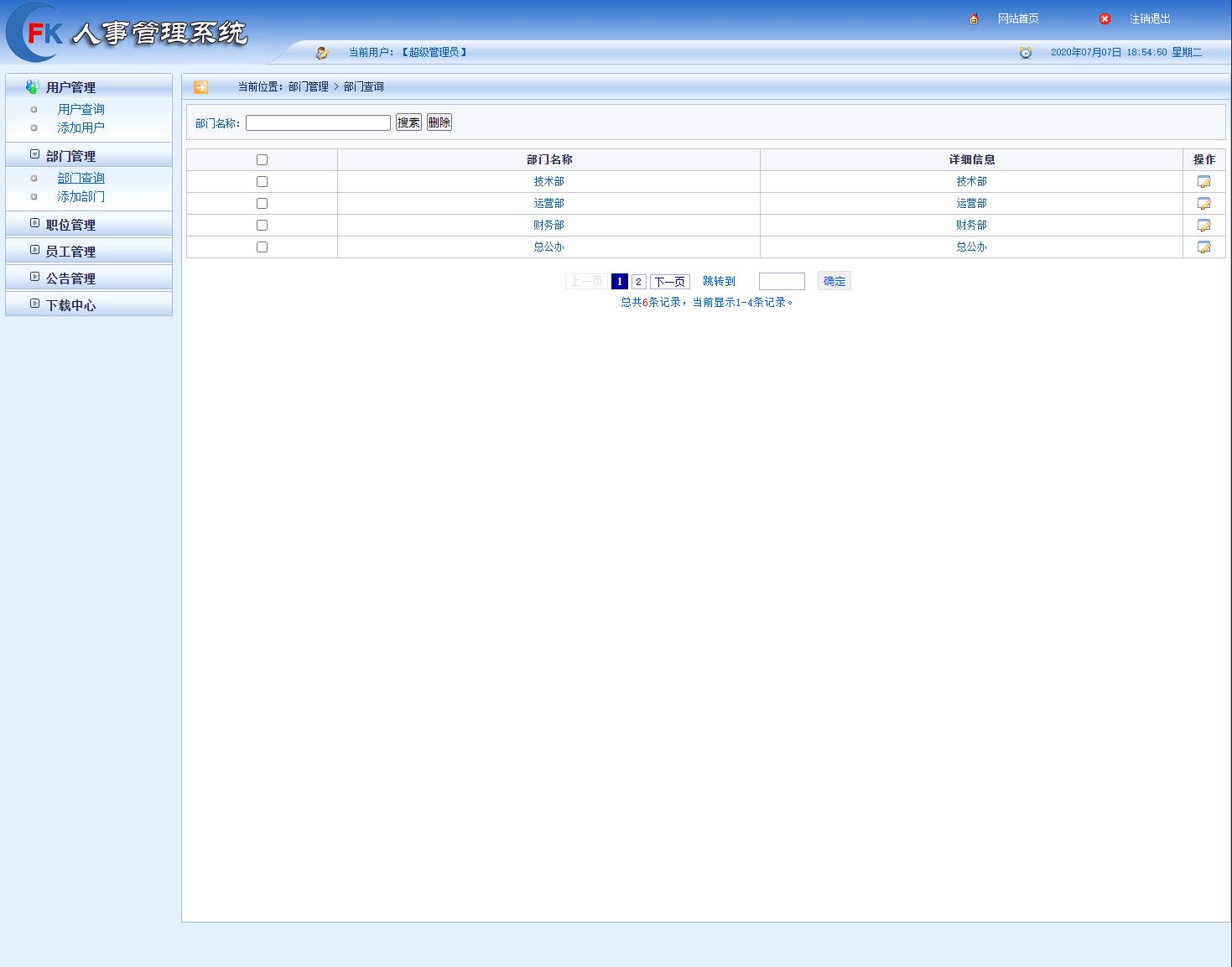Screen dimensions: 1232x967
Task: Open 用户查询 in the sidebar
Action: (81, 110)
